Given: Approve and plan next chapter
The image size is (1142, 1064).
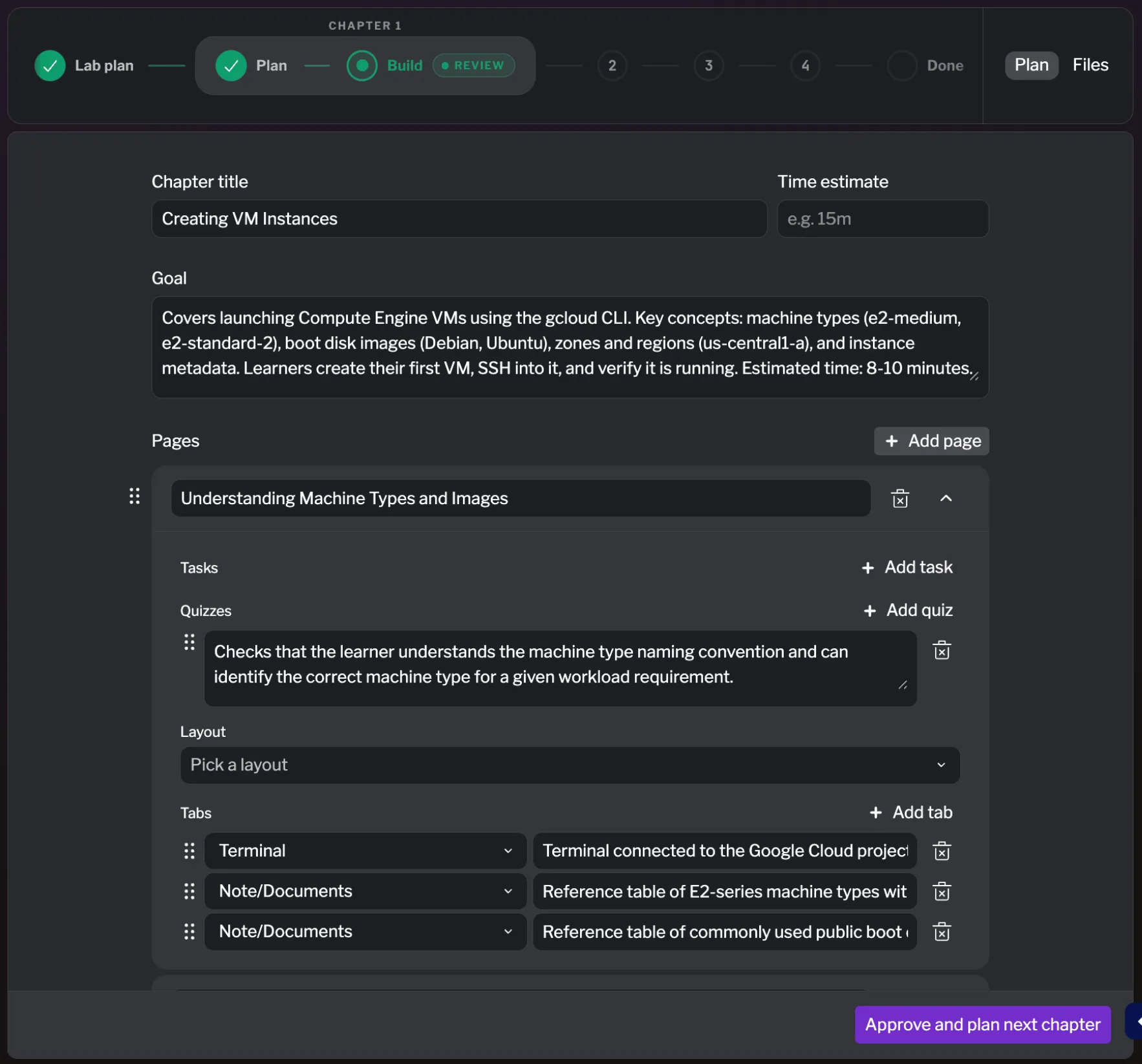Looking at the screenshot, I should (982, 1025).
